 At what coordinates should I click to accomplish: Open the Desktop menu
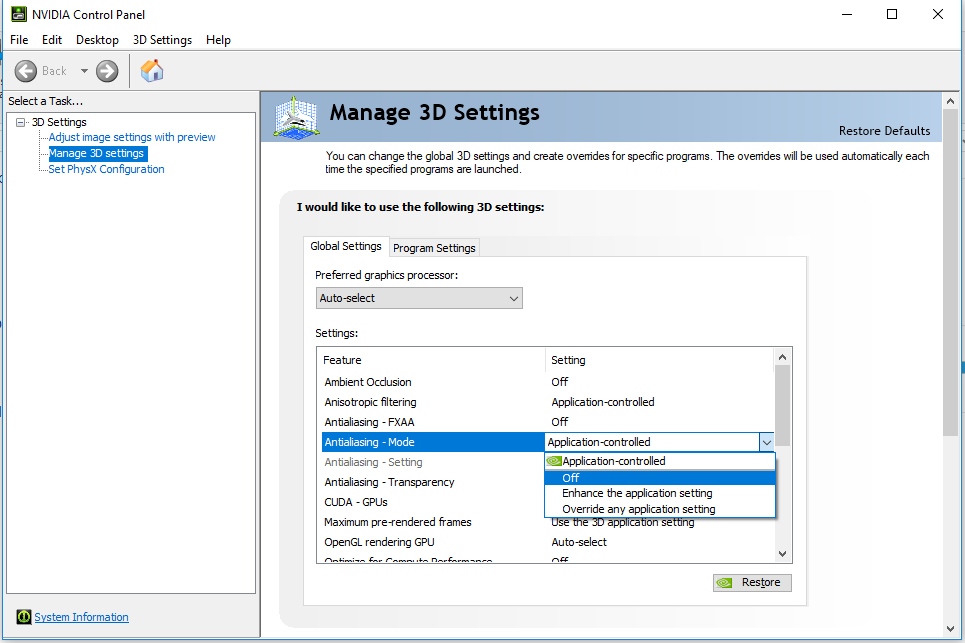tap(97, 40)
